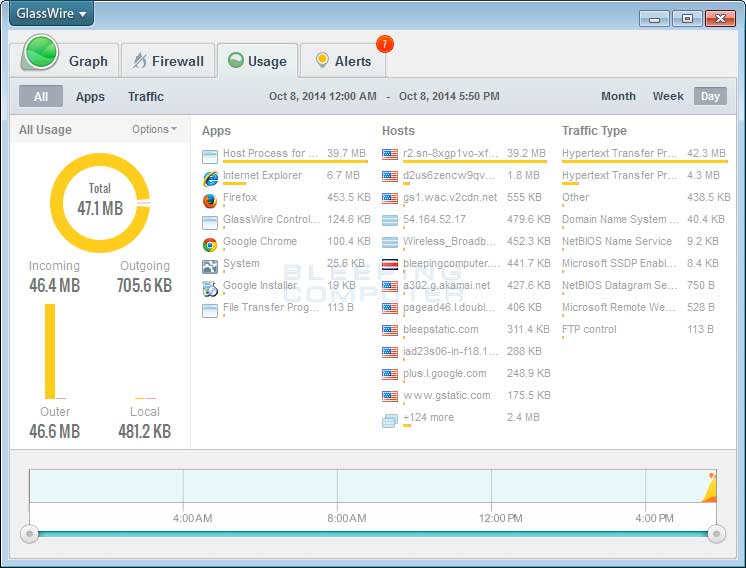Select the Apps usage filter

coord(90,97)
